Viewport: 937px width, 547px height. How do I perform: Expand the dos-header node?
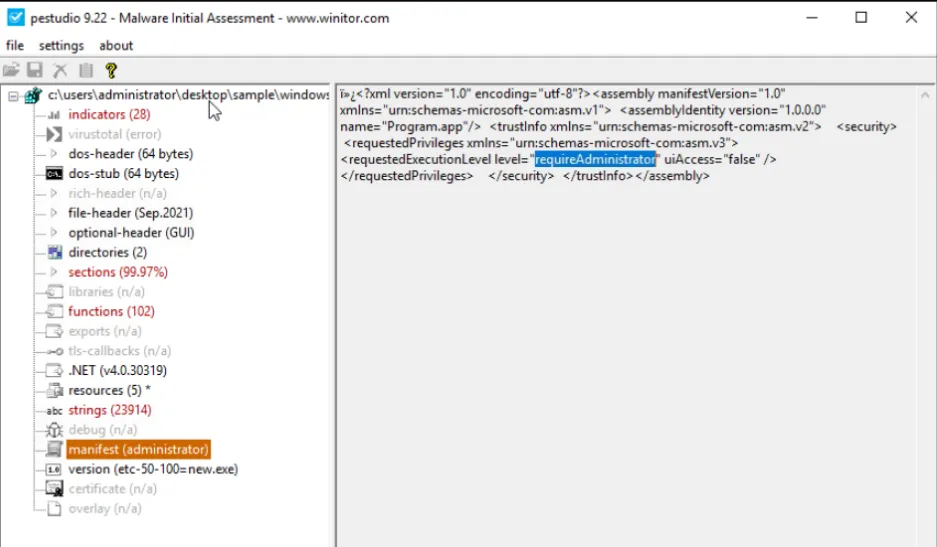tap(54, 154)
